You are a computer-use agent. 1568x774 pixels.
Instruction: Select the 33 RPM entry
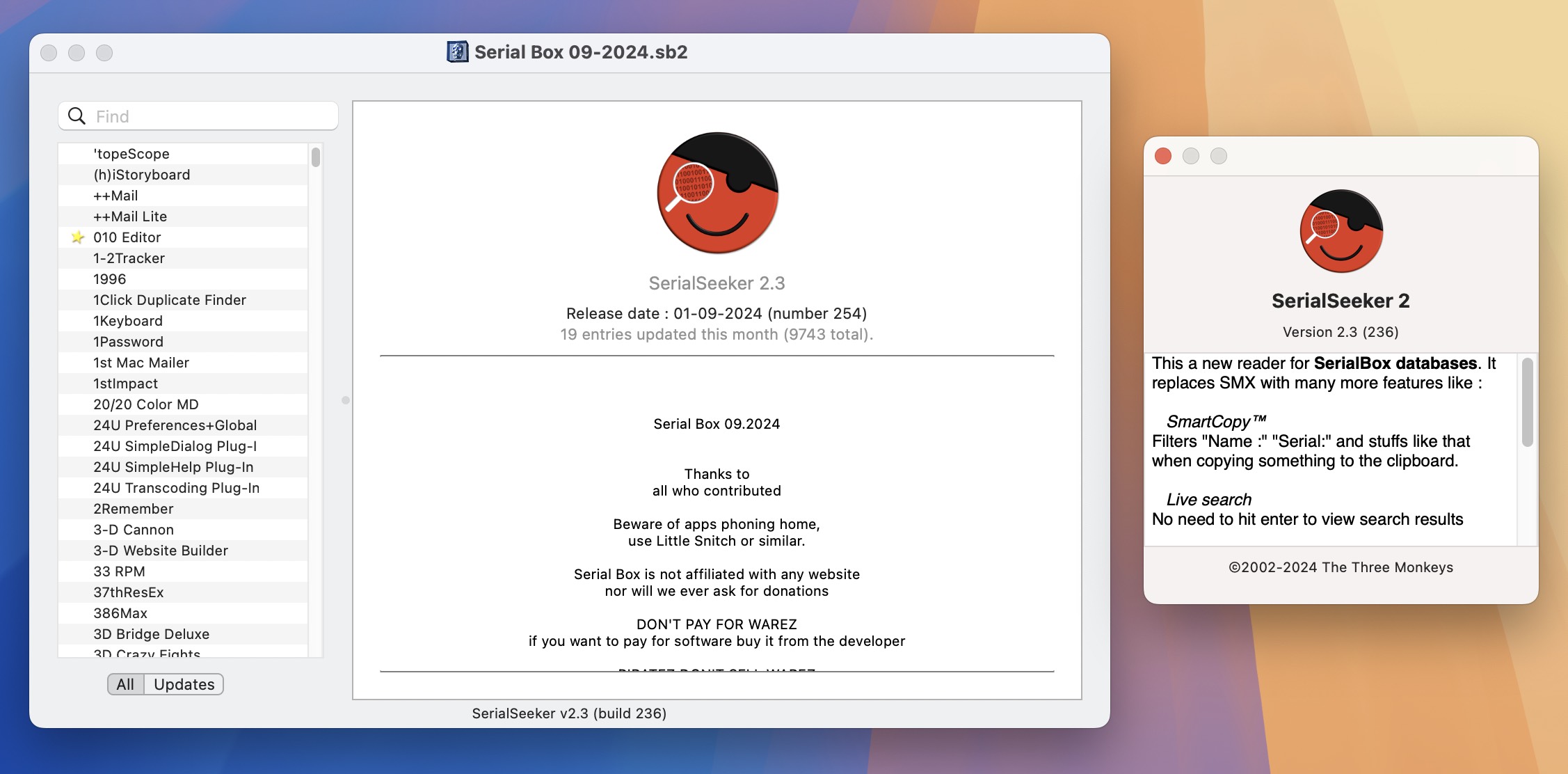point(184,571)
